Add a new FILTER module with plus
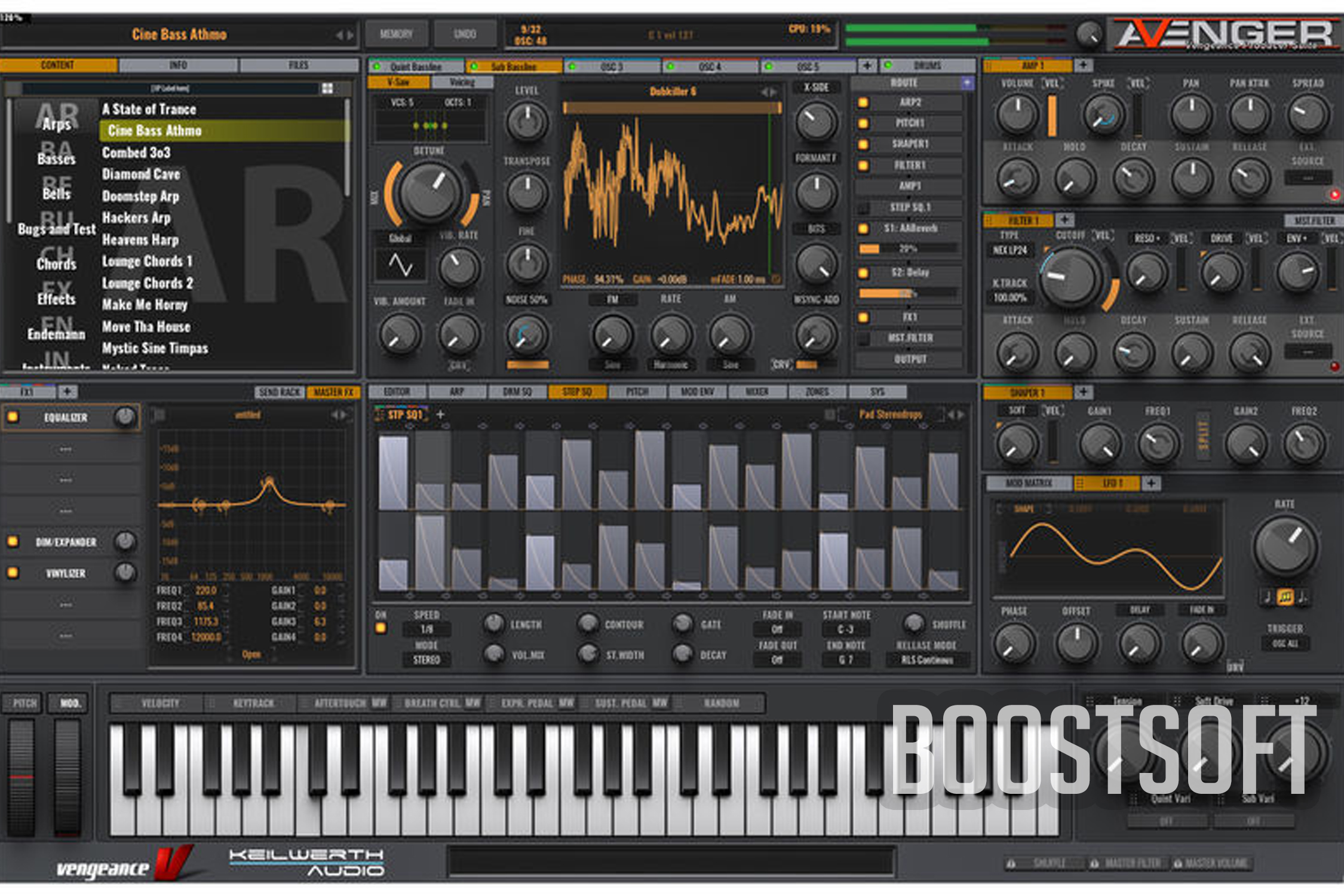Viewport: 1344px width, 896px height. pyautogui.click(x=1064, y=220)
